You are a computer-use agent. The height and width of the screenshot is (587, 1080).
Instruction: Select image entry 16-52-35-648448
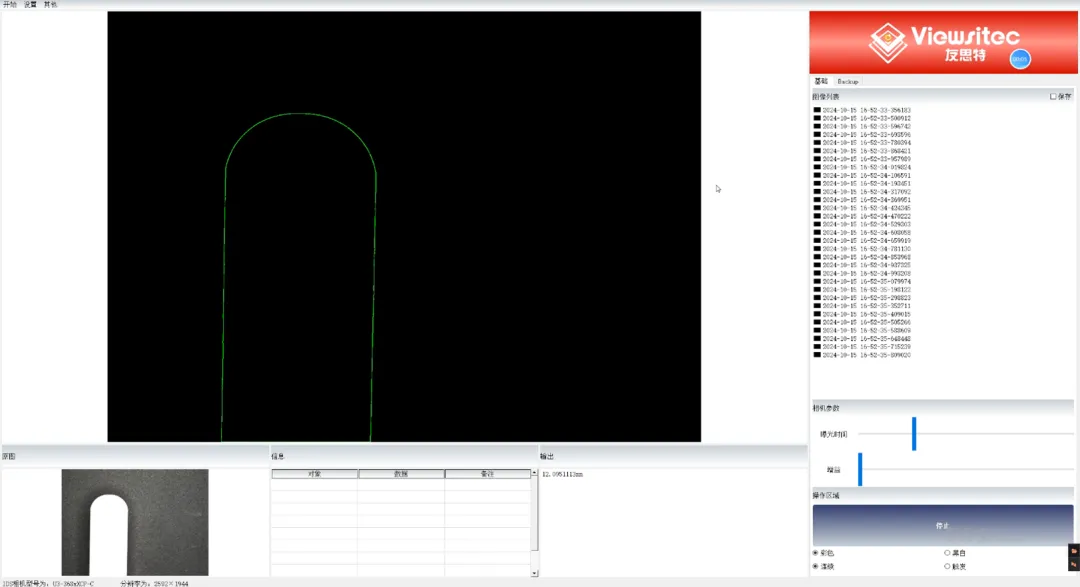866,339
